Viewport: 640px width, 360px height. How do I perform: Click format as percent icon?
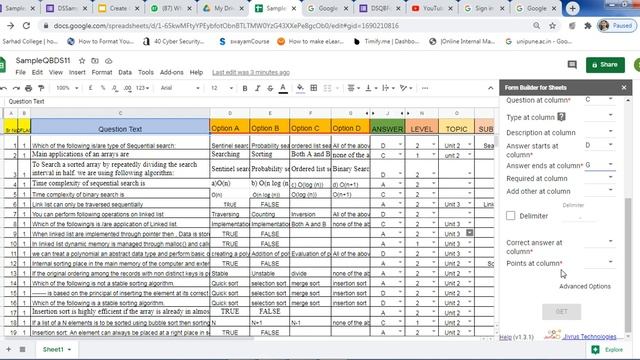tap(103, 88)
